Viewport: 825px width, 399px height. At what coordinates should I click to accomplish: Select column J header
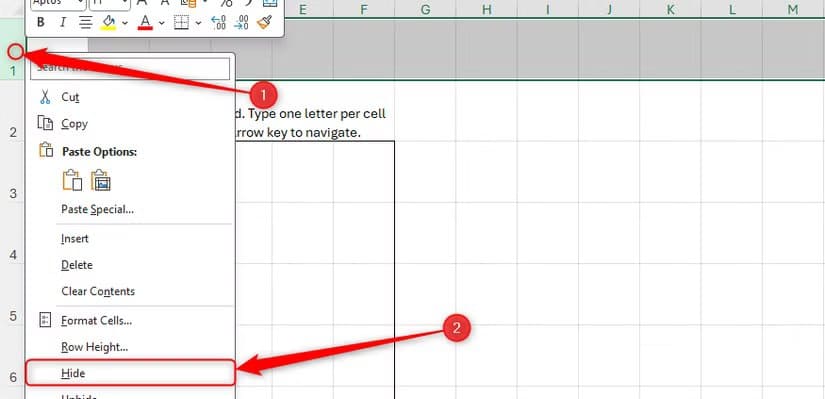tap(609, 9)
